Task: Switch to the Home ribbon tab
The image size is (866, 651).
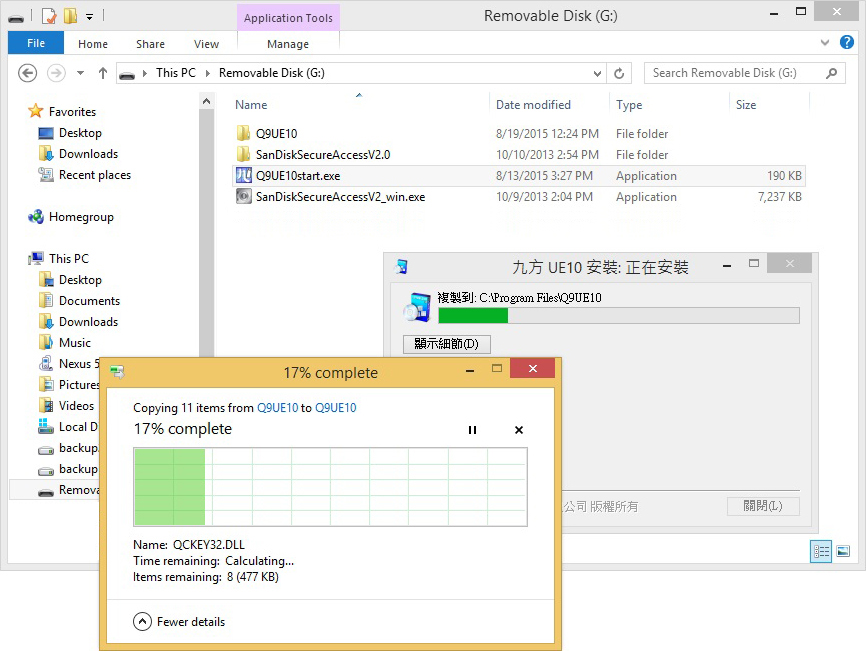Action: coord(93,44)
